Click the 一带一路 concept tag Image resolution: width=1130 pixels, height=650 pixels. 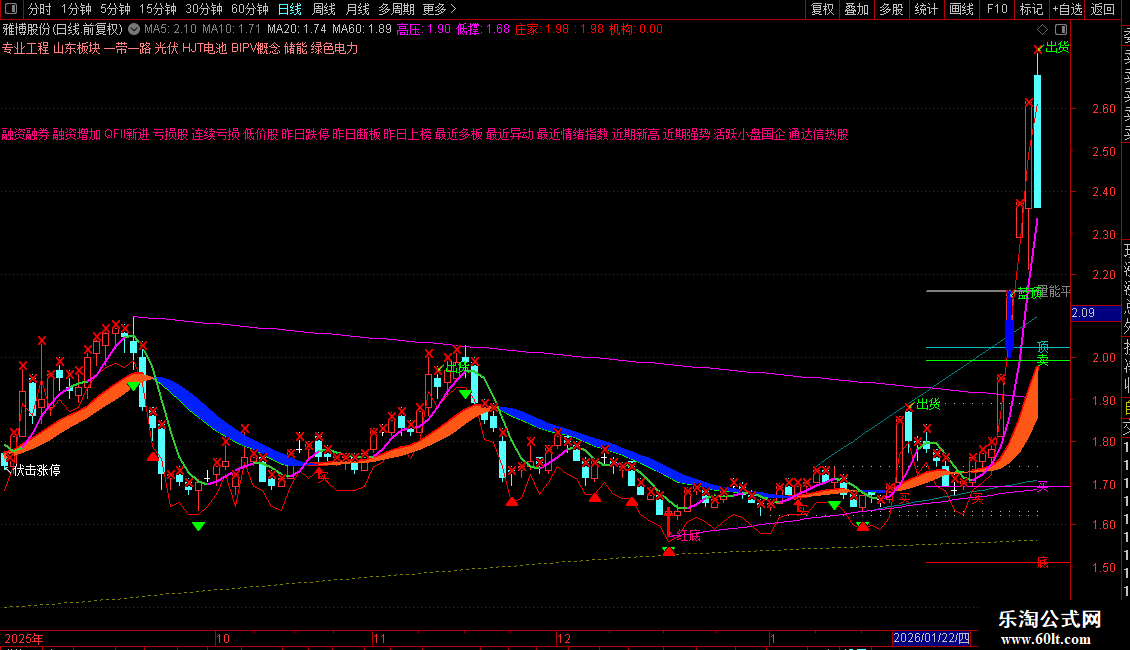point(128,48)
